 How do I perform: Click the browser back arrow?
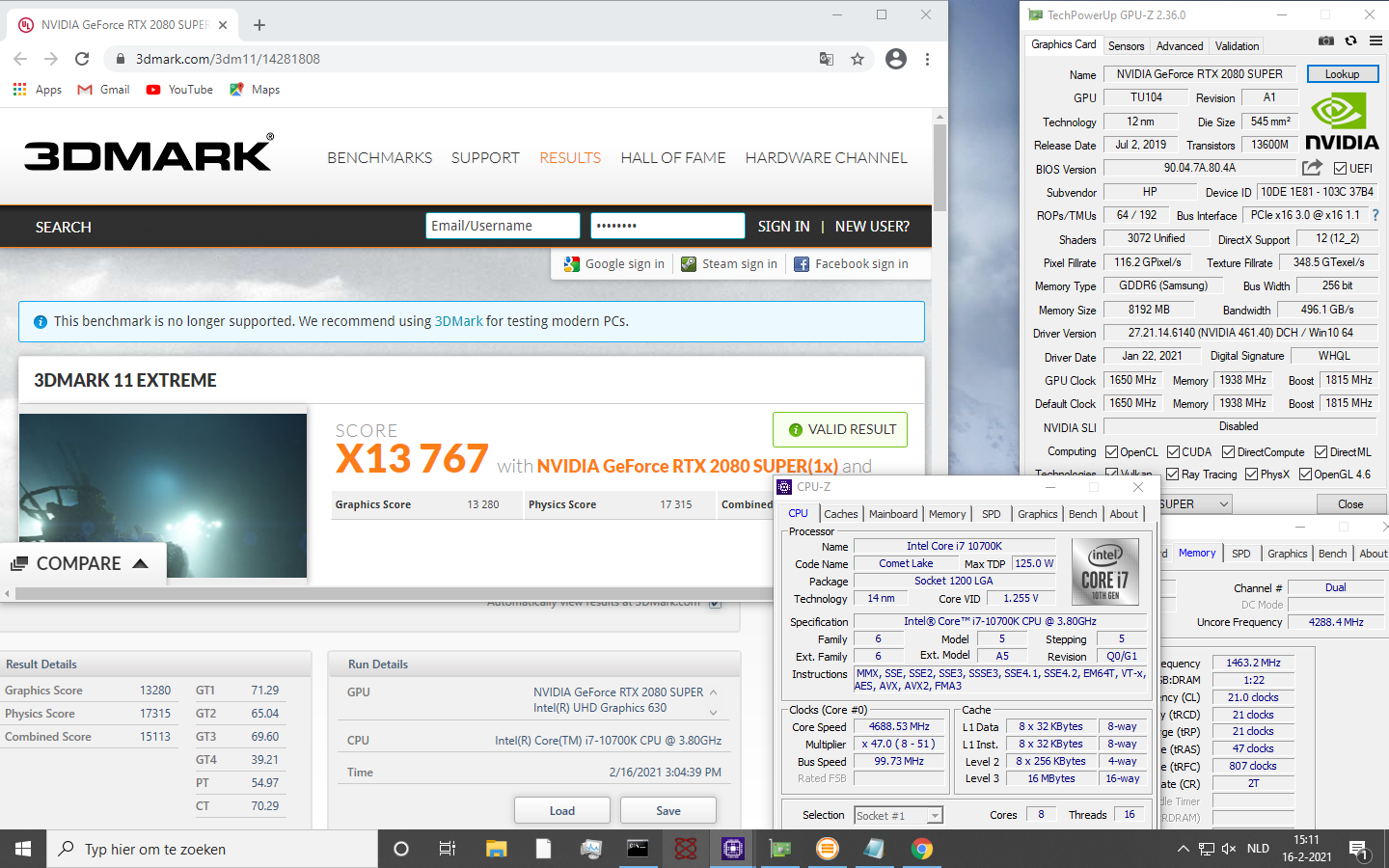20,59
